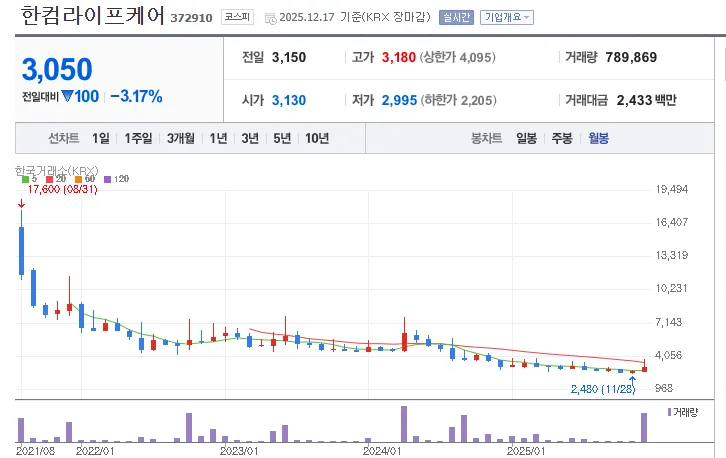Click the upper limit text 상한가 4,095
This screenshot has width=726, height=458.
click(x=457, y=57)
